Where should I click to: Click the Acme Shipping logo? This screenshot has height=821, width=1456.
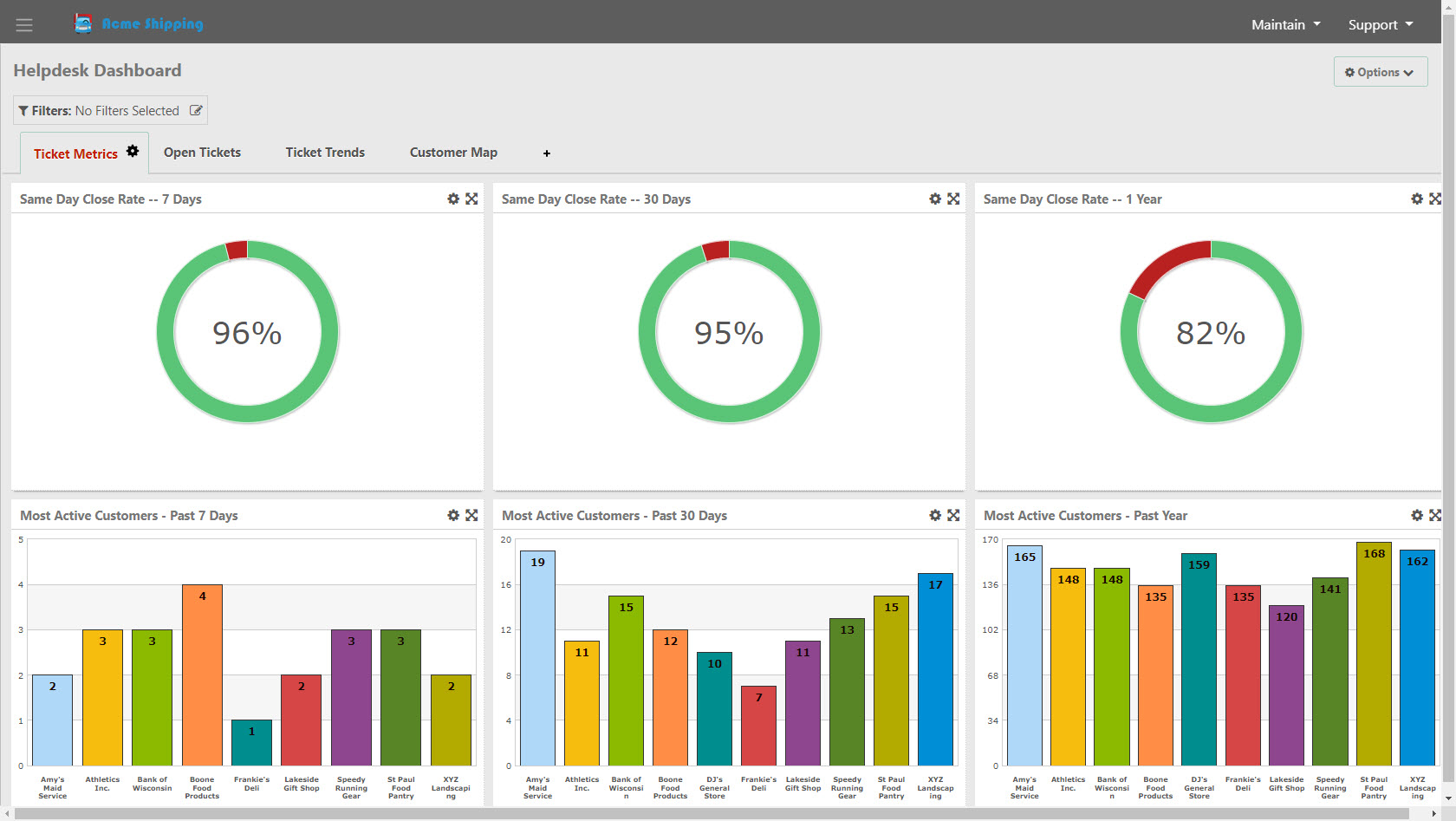tap(140, 23)
